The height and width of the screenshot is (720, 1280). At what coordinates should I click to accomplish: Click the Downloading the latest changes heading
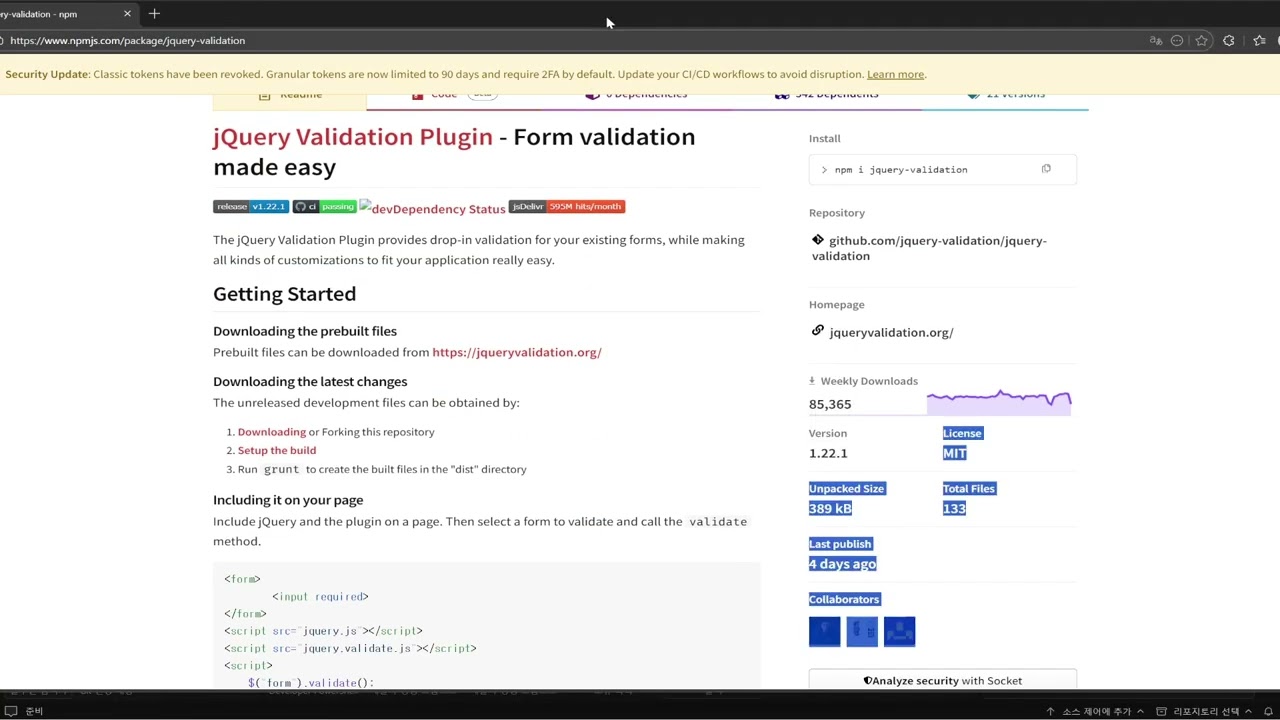pos(310,381)
